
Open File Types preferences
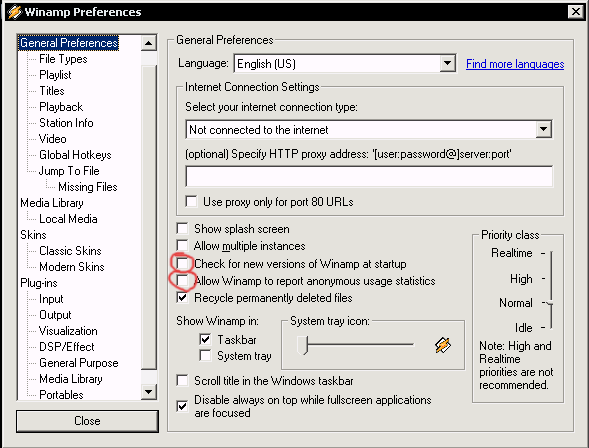click(63, 59)
